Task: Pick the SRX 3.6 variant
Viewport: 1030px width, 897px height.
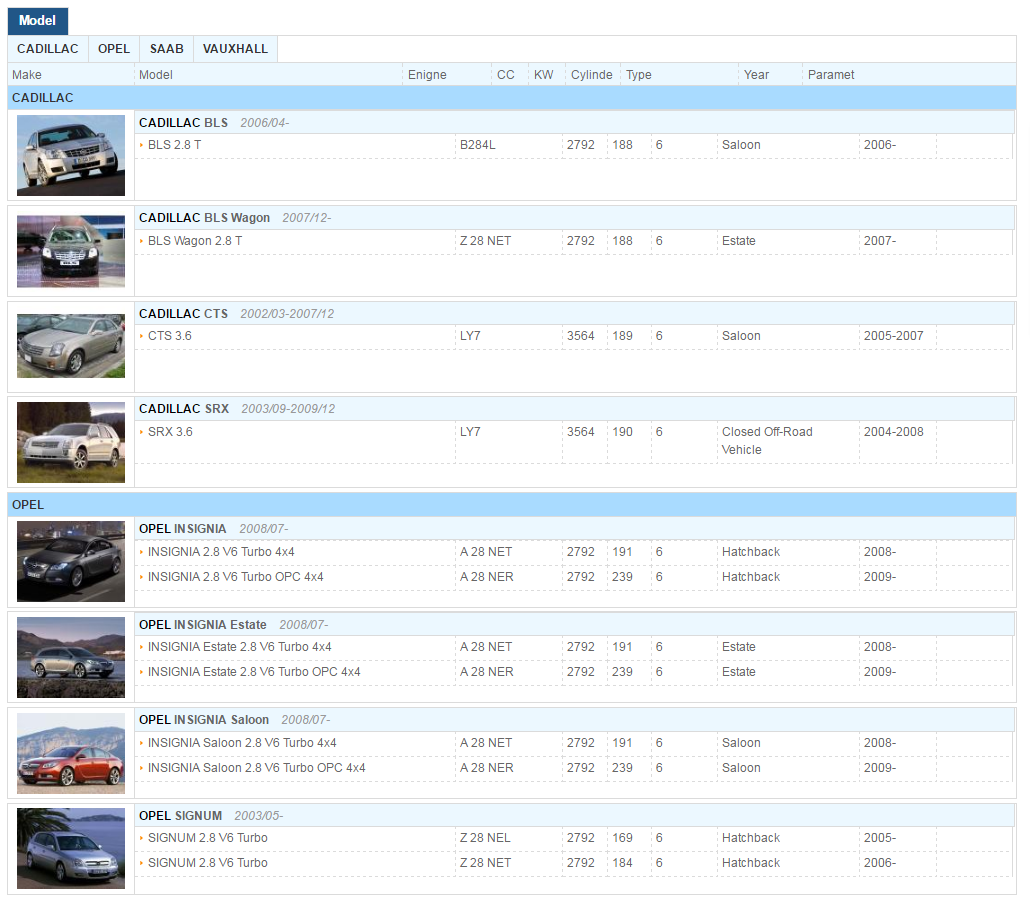Action: coord(170,432)
